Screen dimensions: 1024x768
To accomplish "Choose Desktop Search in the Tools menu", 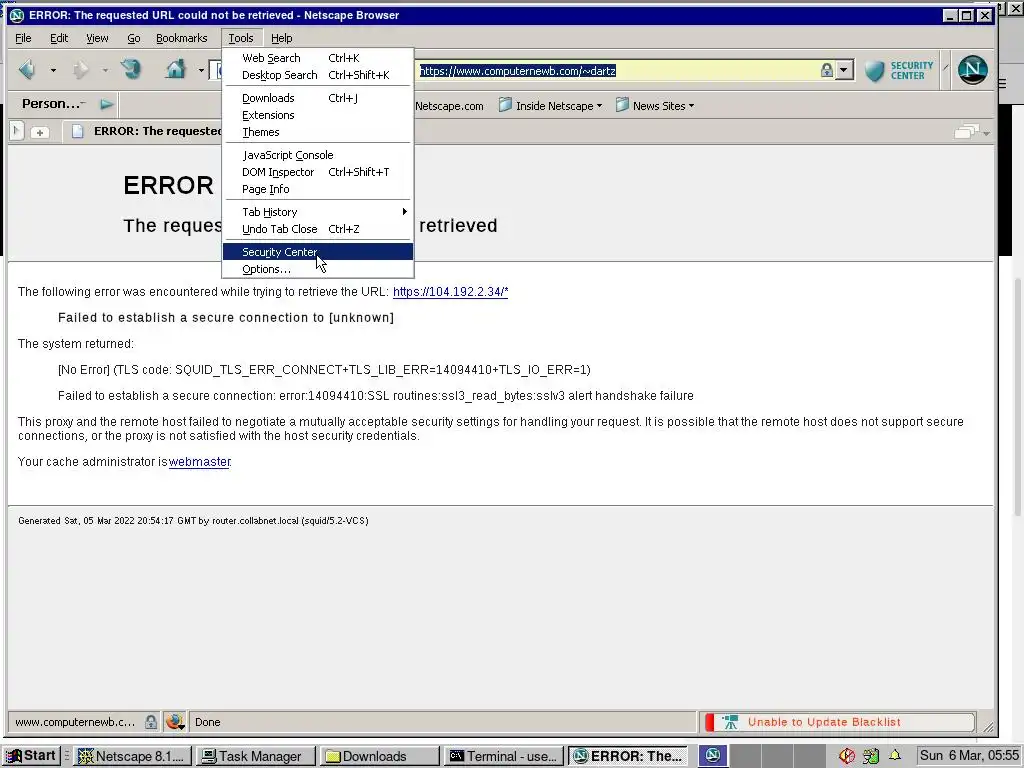I will [x=317, y=75].
